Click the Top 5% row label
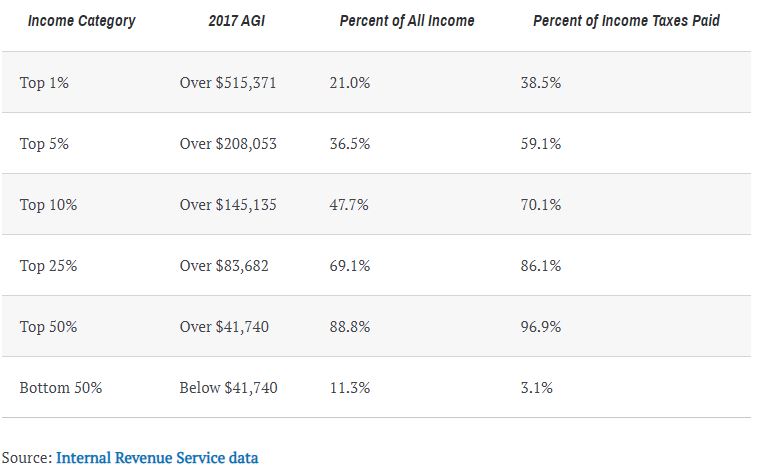The width and height of the screenshot is (760, 474). [x=45, y=144]
